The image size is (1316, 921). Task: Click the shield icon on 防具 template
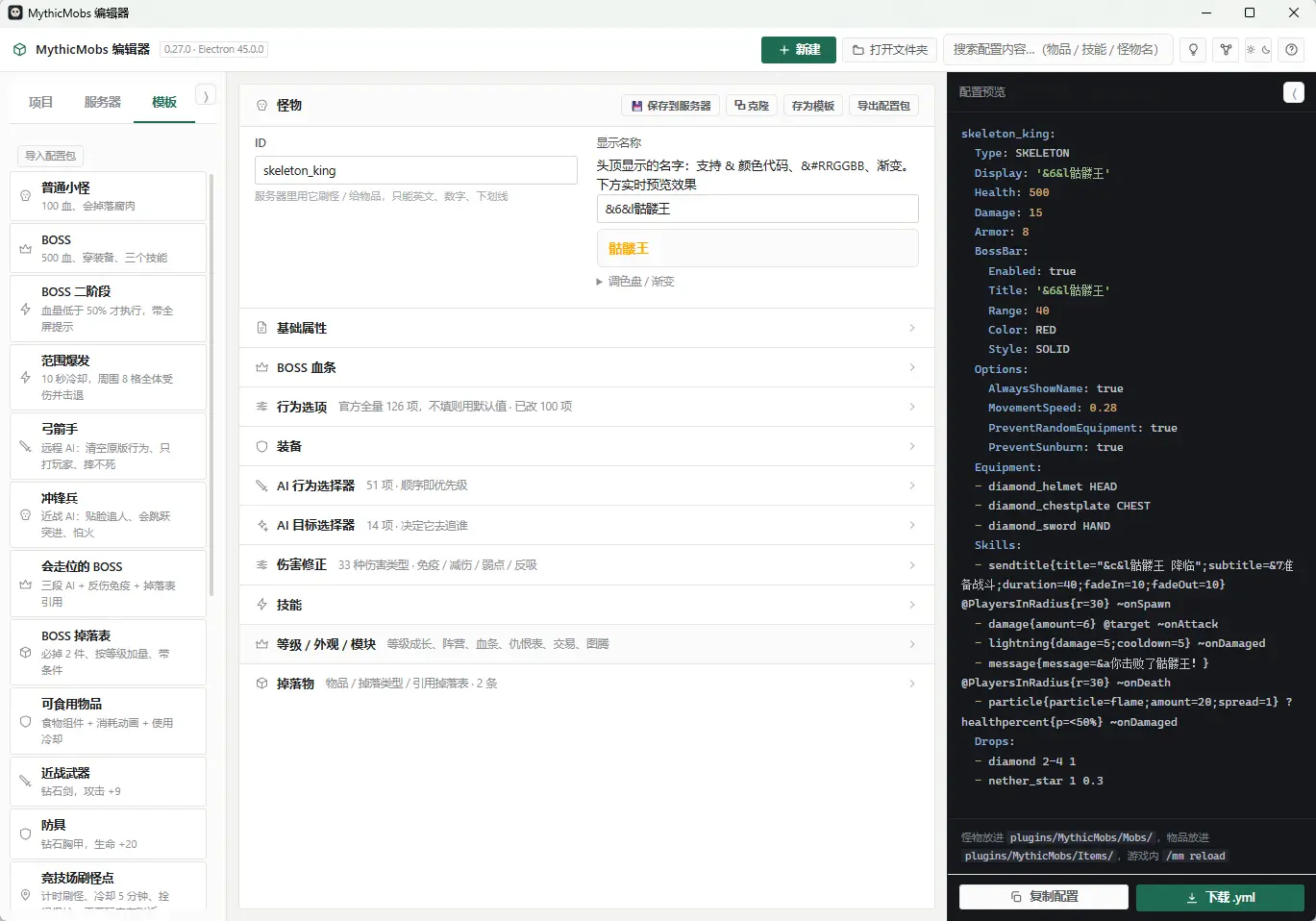tap(26, 834)
